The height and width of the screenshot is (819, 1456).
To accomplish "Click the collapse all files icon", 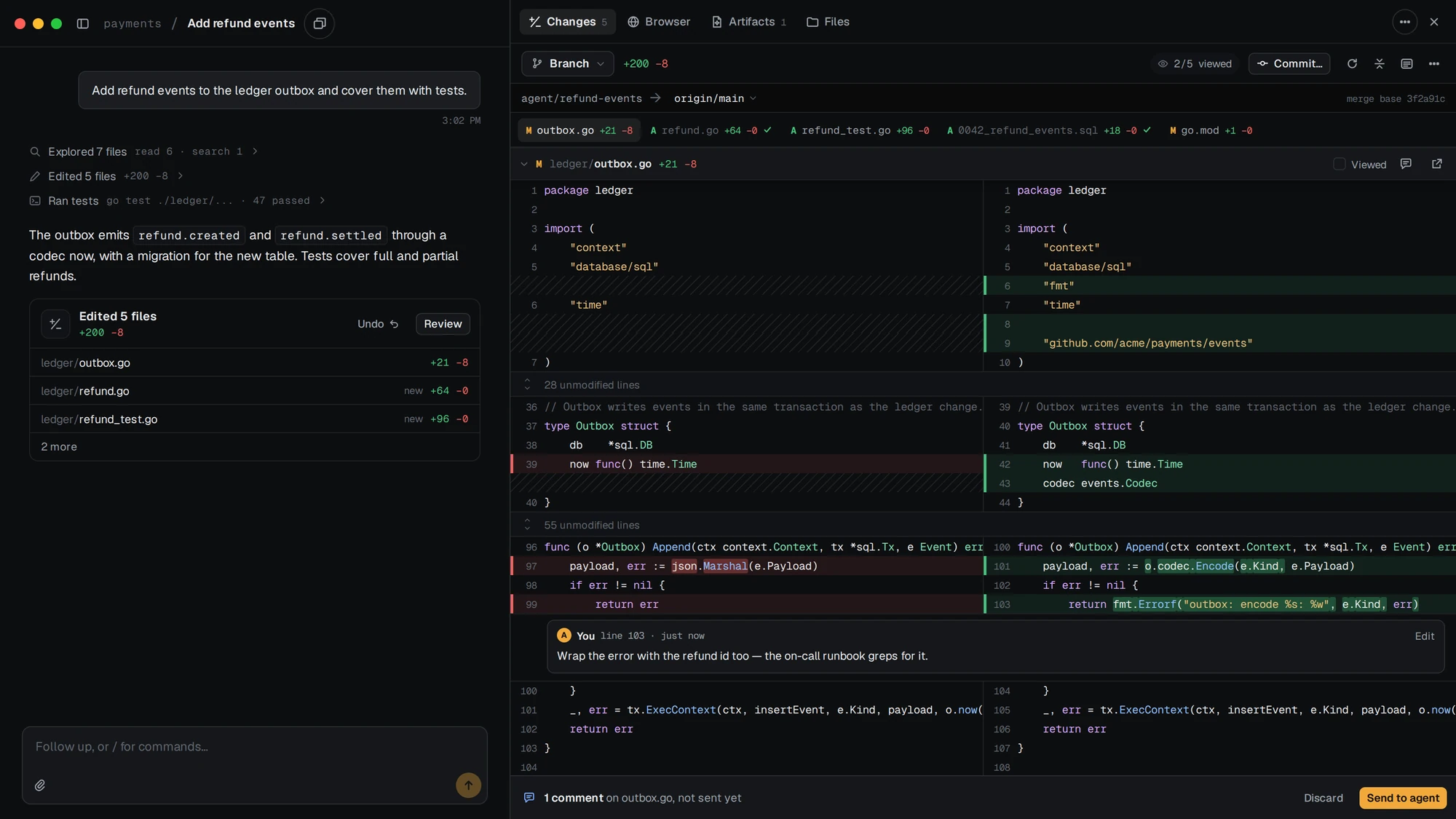I will [x=1379, y=63].
